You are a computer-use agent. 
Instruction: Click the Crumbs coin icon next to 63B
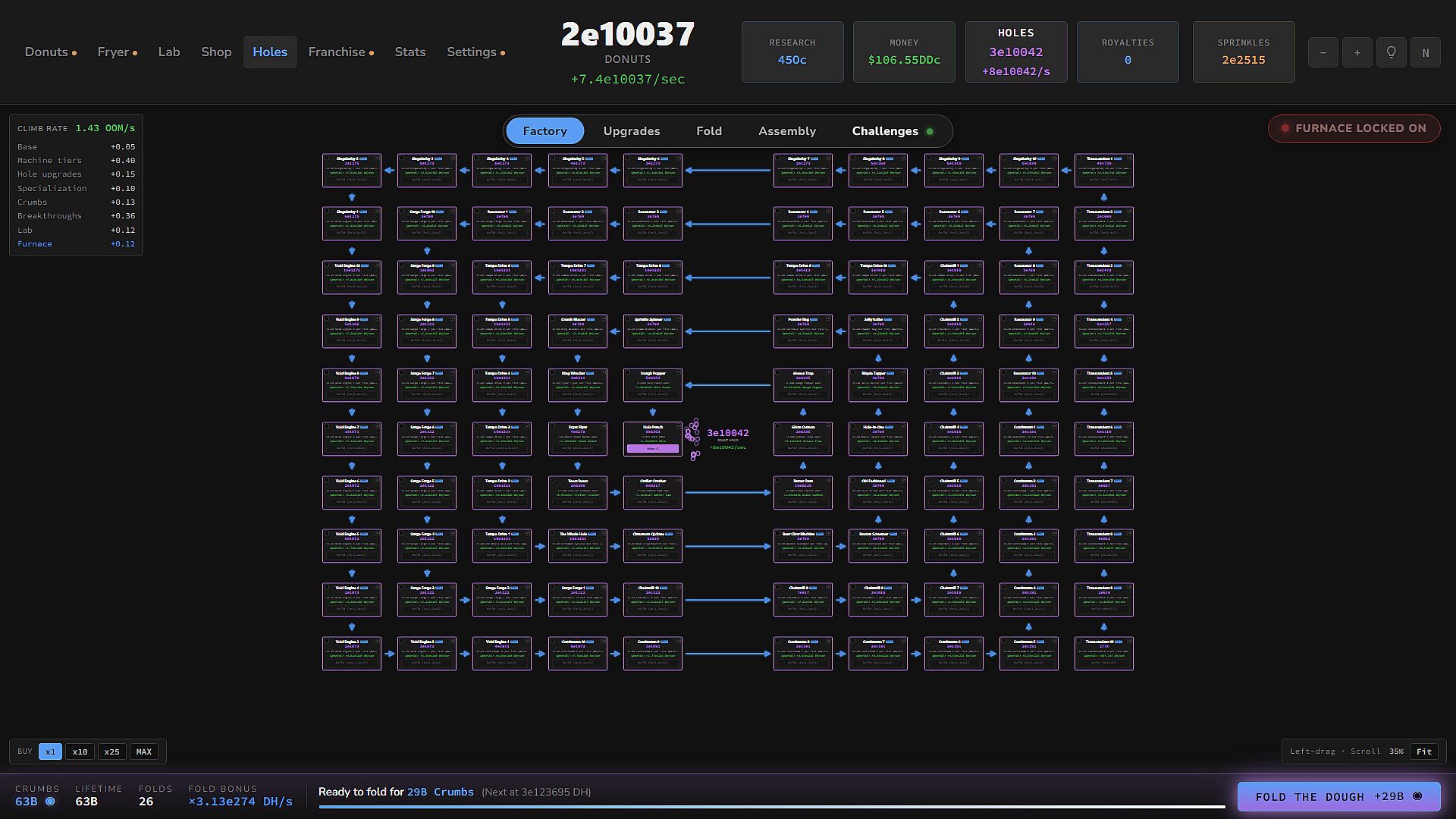(50, 802)
